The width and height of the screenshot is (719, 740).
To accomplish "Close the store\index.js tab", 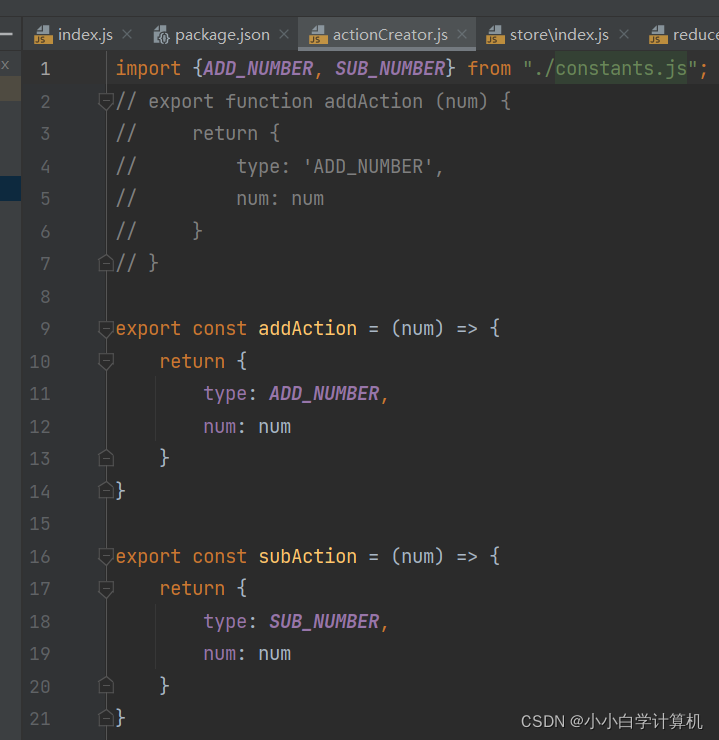I will click(x=624, y=34).
